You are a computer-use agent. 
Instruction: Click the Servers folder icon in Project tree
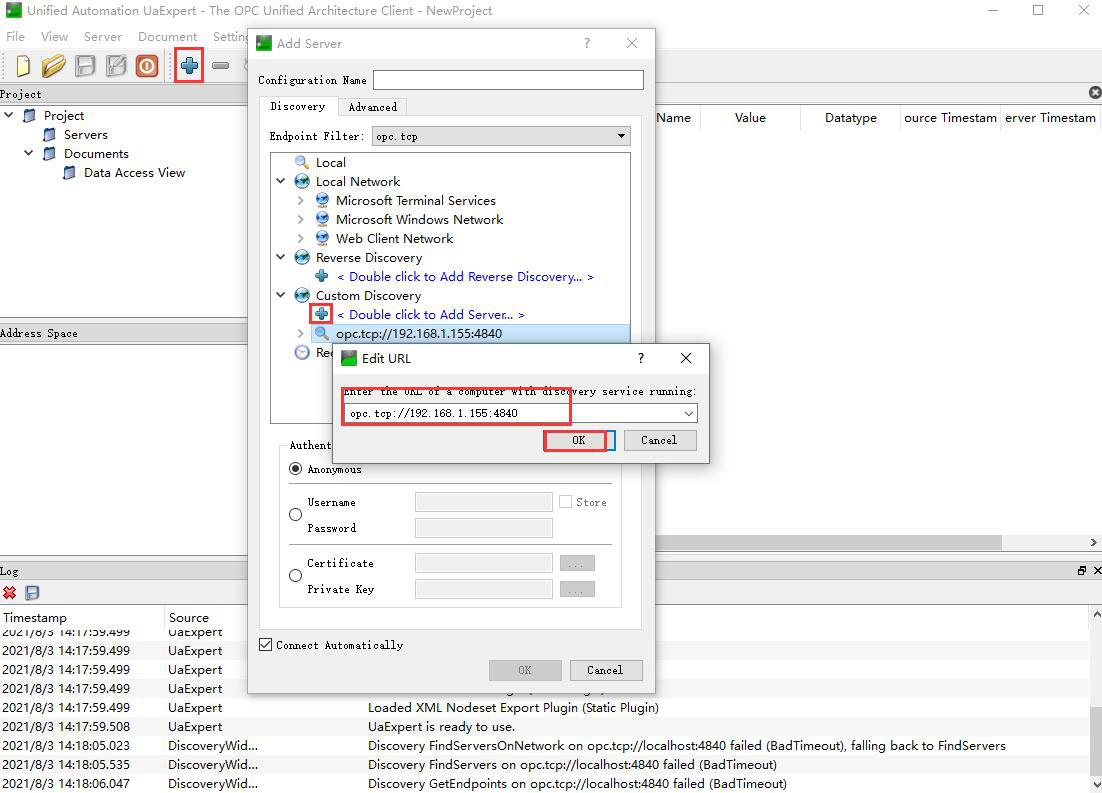tap(49, 134)
